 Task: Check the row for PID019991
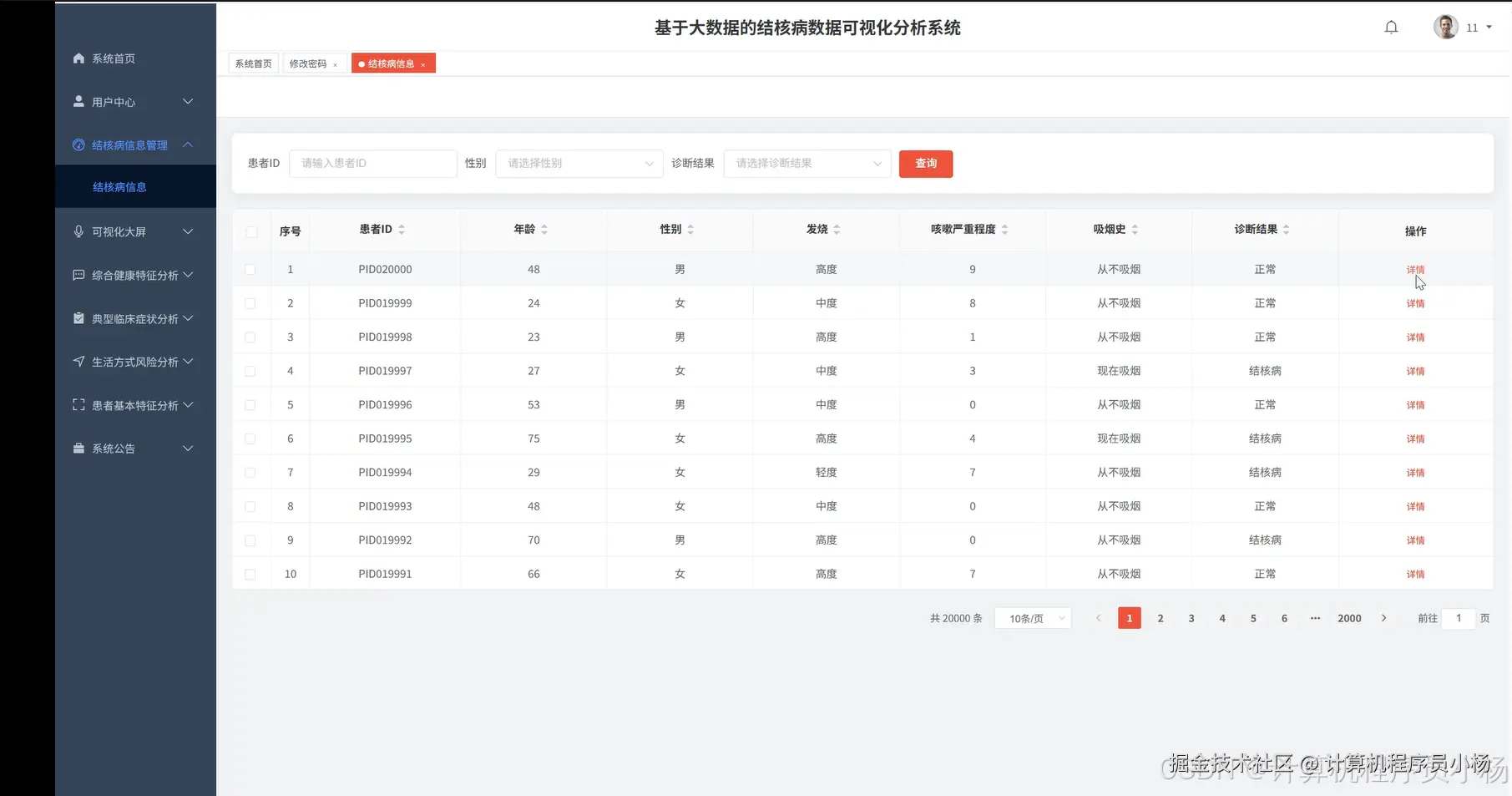[250, 574]
